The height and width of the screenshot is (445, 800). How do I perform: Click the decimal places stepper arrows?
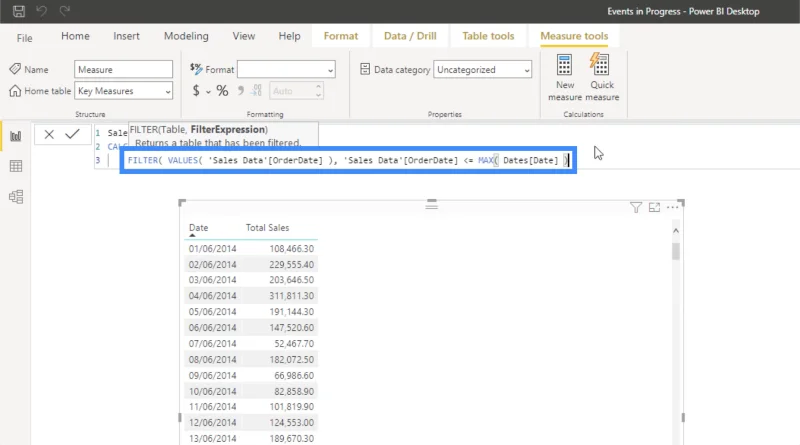click(318, 91)
